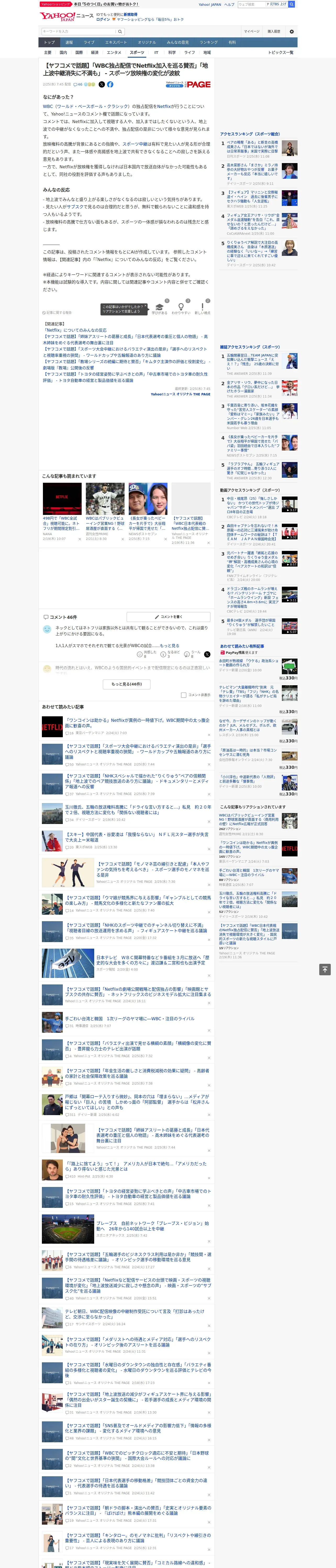Focus the ウェブ検索 input field
This screenshot has width=336, height=1568.
[251, 4]
